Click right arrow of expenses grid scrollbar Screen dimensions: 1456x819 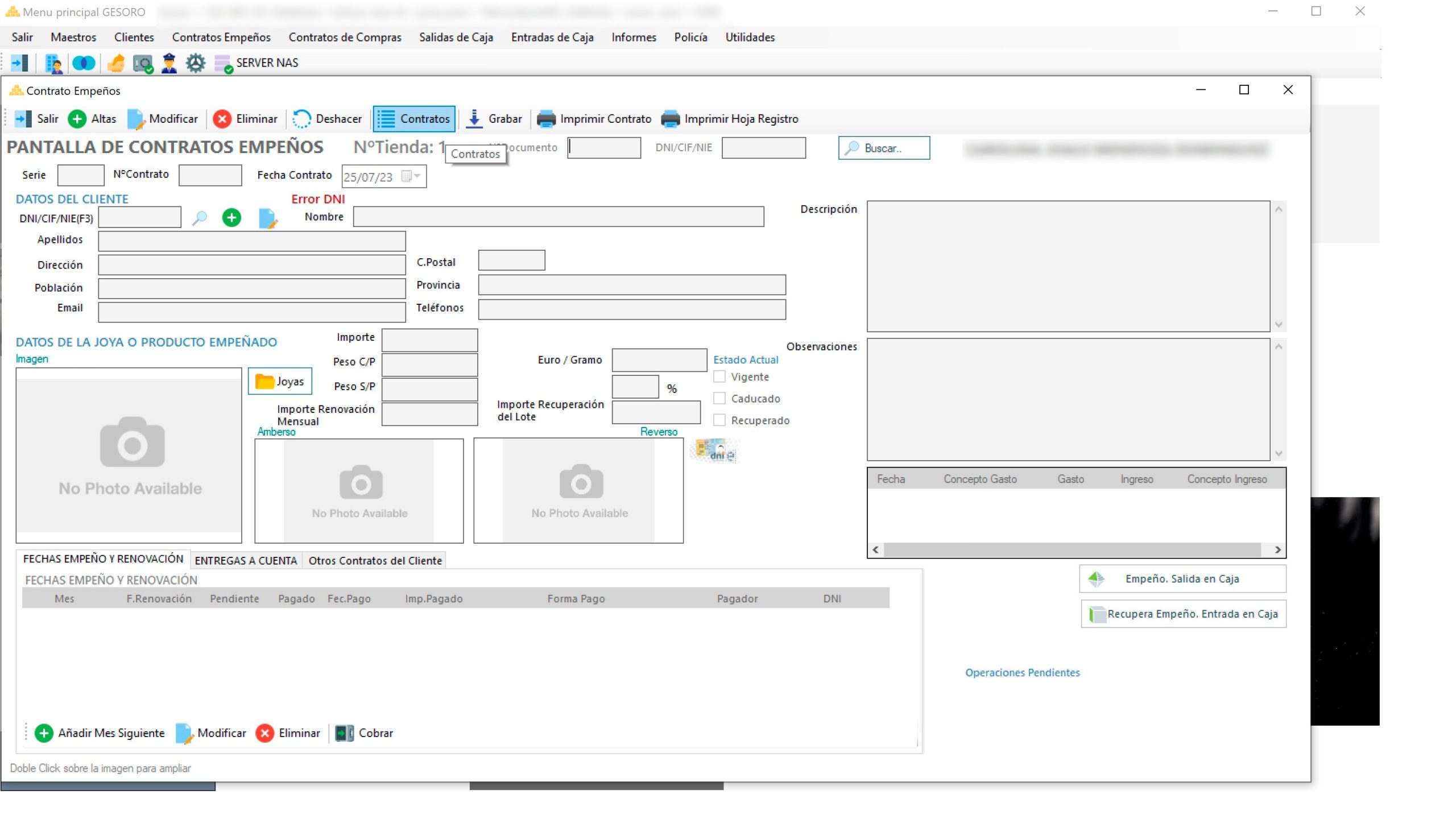1278,549
